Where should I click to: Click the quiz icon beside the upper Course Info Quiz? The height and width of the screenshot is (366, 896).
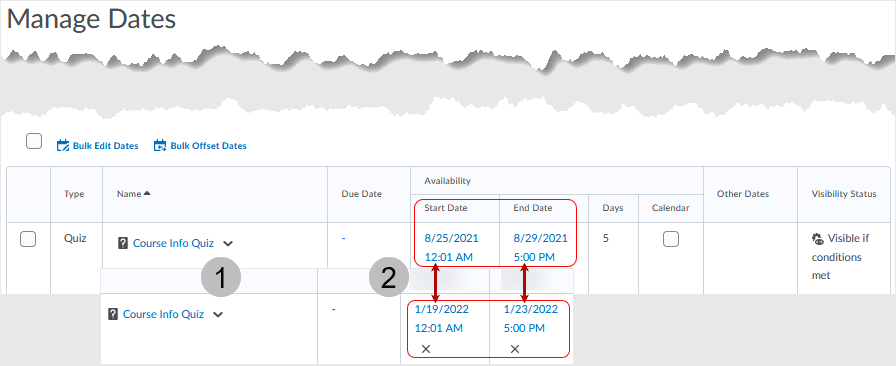pyautogui.click(x=122, y=244)
